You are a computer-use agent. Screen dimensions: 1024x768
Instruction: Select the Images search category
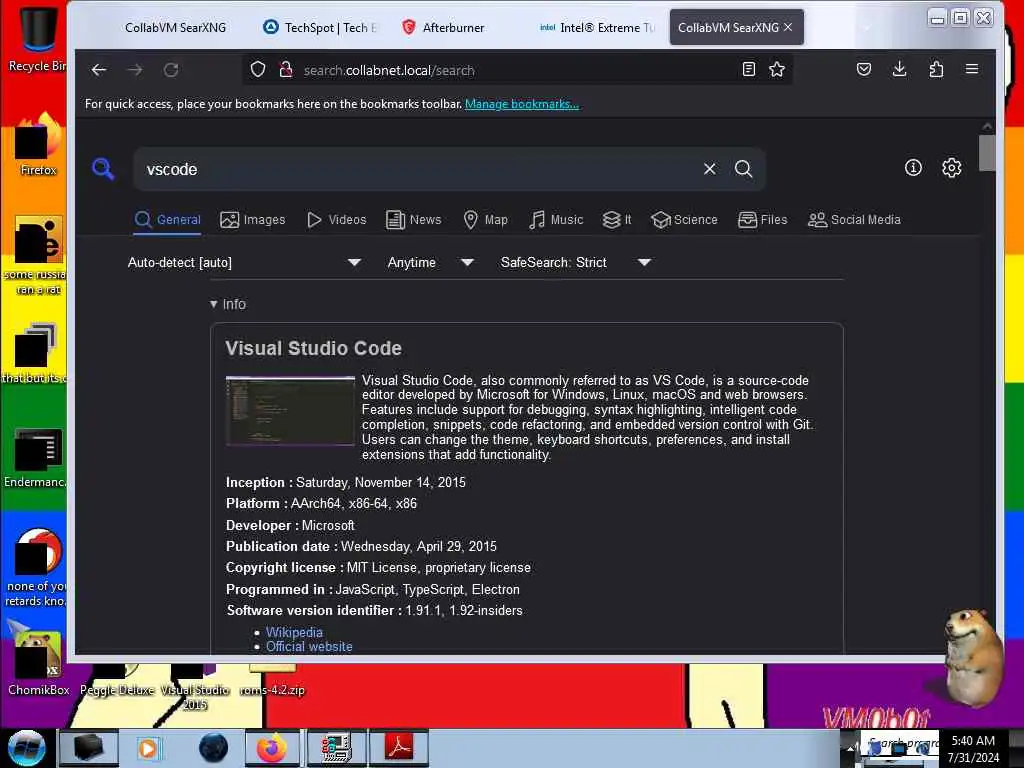[x=253, y=219]
